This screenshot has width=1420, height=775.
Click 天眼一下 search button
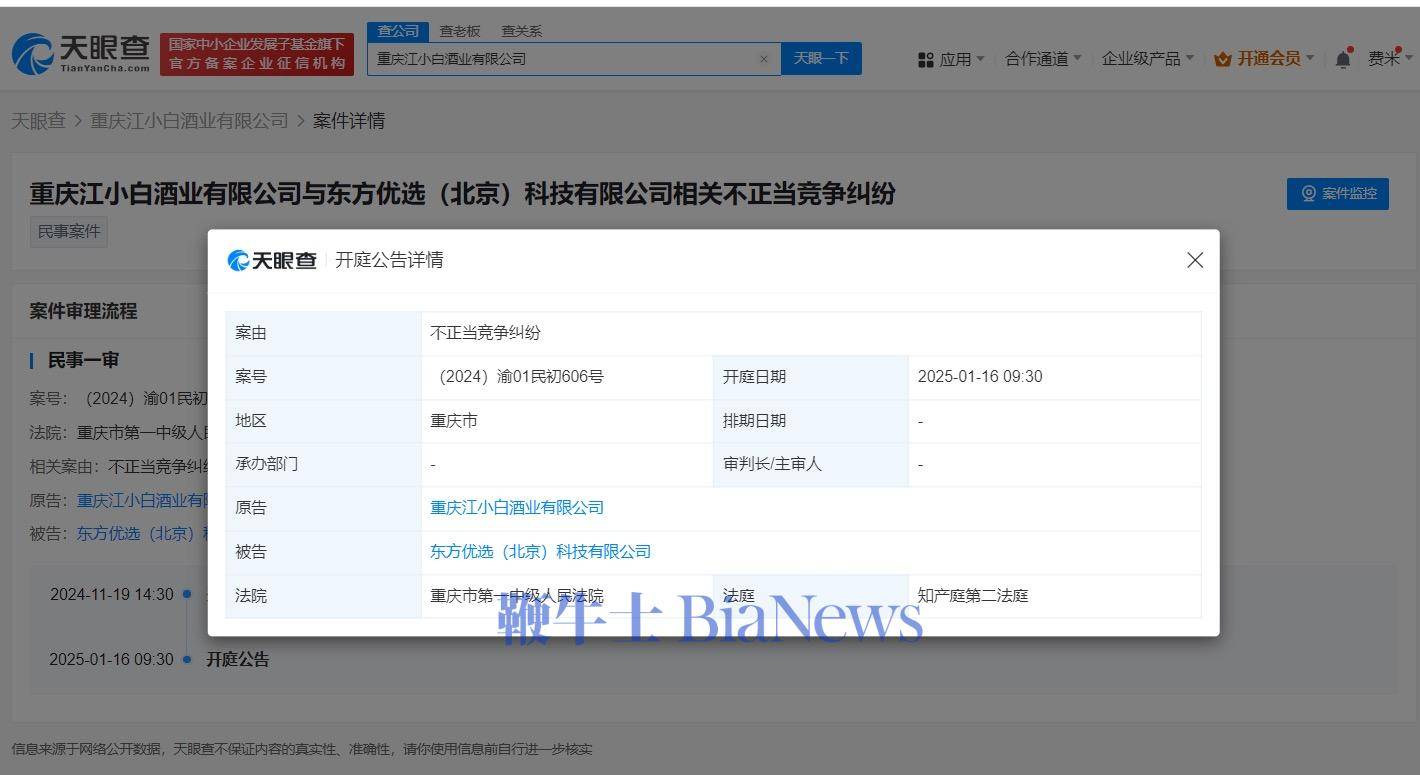[x=821, y=58]
